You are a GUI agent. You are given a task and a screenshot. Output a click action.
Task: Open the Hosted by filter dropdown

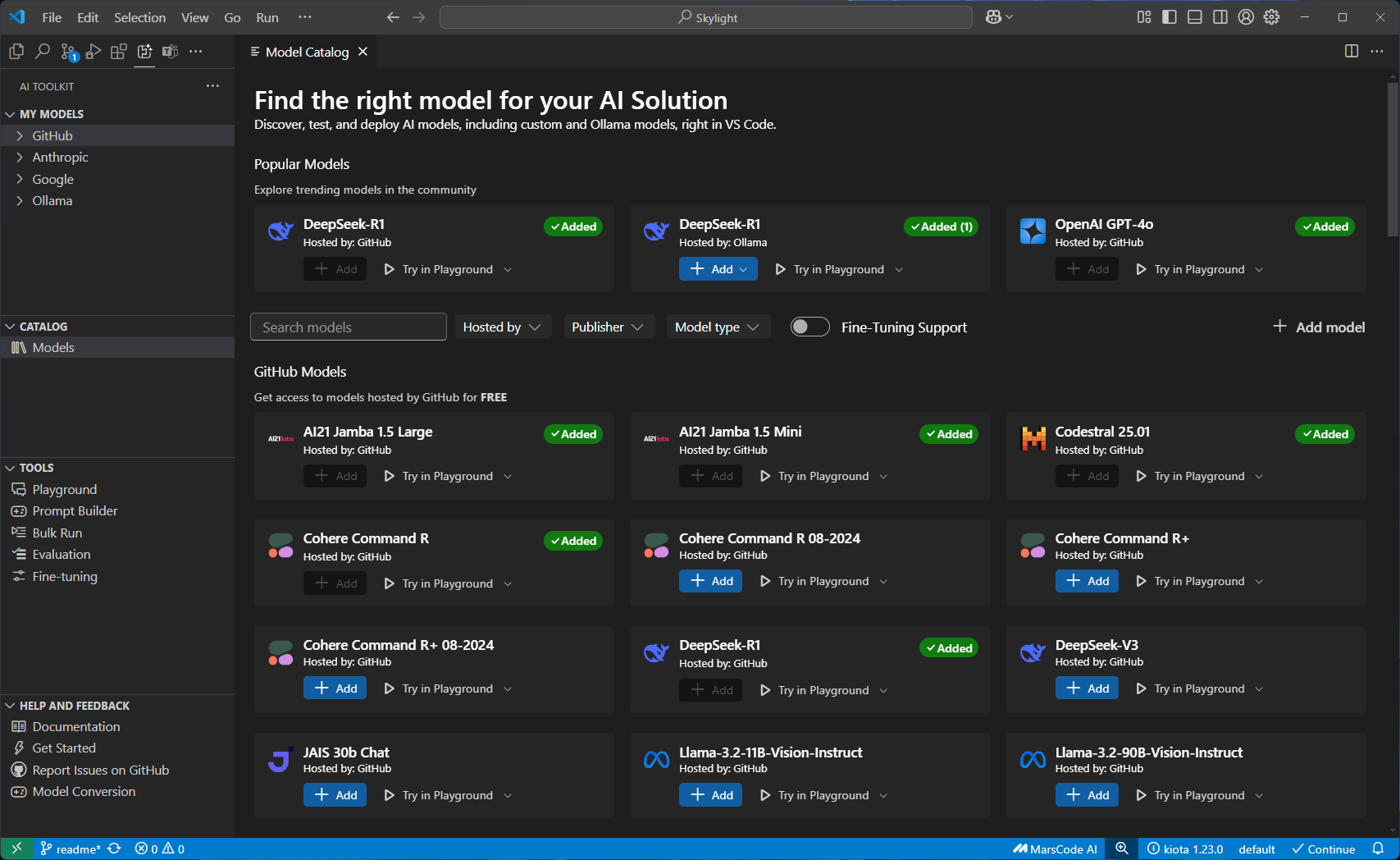coord(502,327)
